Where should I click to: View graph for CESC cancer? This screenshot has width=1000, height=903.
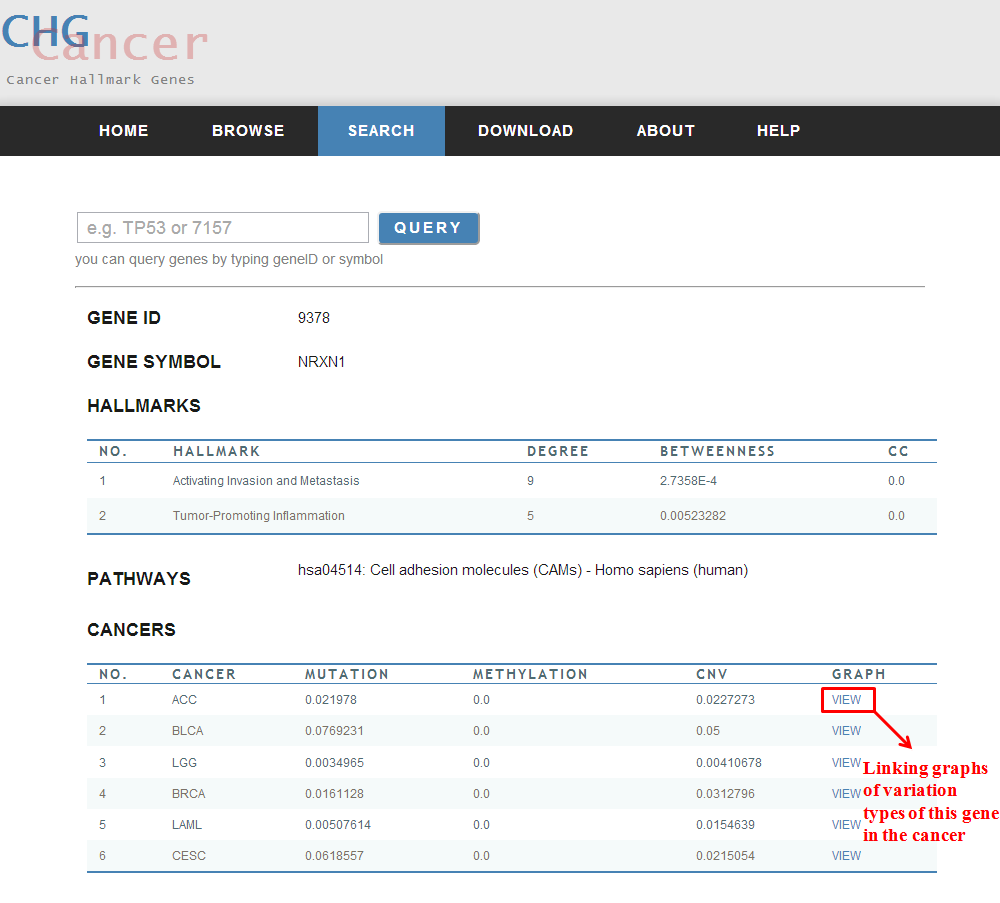[846, 856]
